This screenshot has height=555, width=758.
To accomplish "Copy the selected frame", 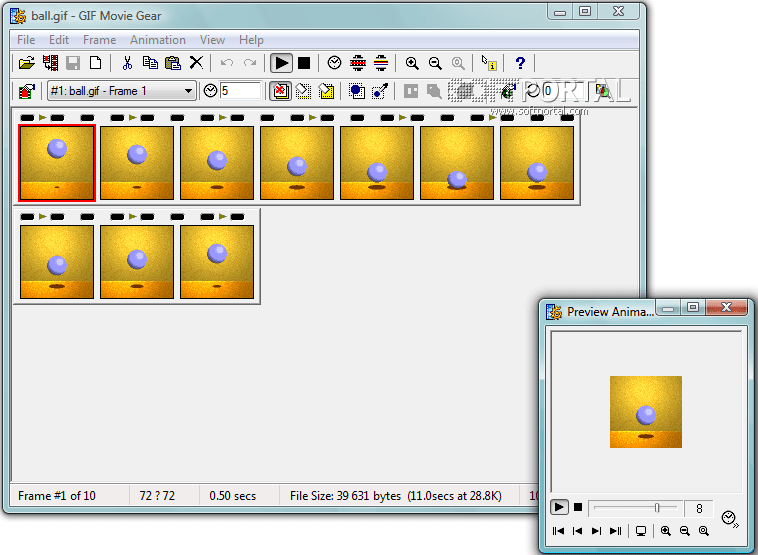I will (150, 63).
